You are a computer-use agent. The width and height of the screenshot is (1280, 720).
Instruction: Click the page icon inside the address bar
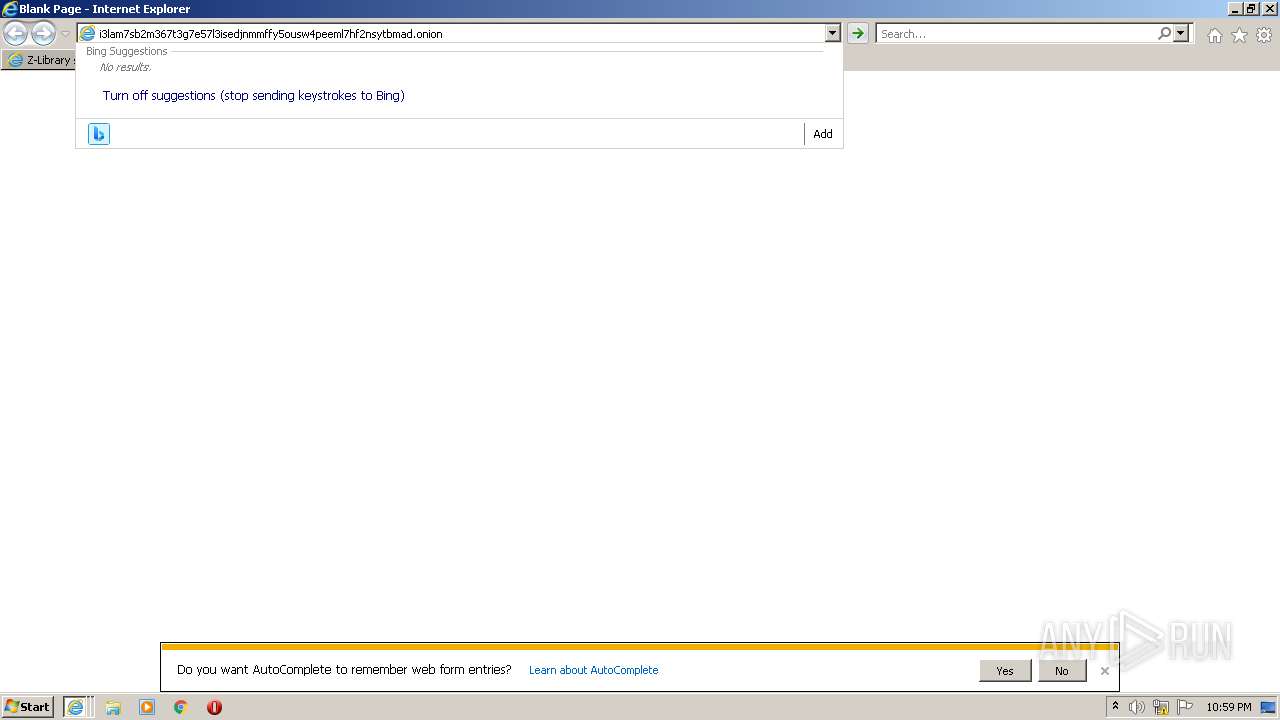click(x=88, y=34)
